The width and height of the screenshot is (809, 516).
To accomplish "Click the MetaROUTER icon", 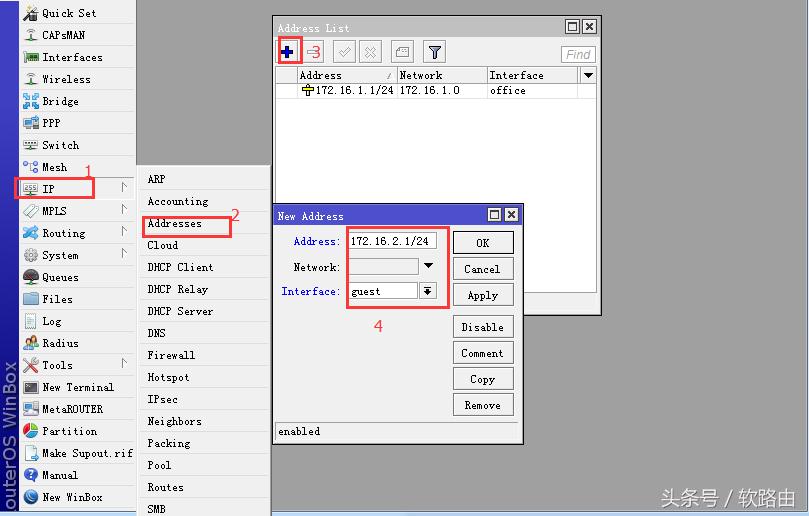I will (x=30, y=409).
